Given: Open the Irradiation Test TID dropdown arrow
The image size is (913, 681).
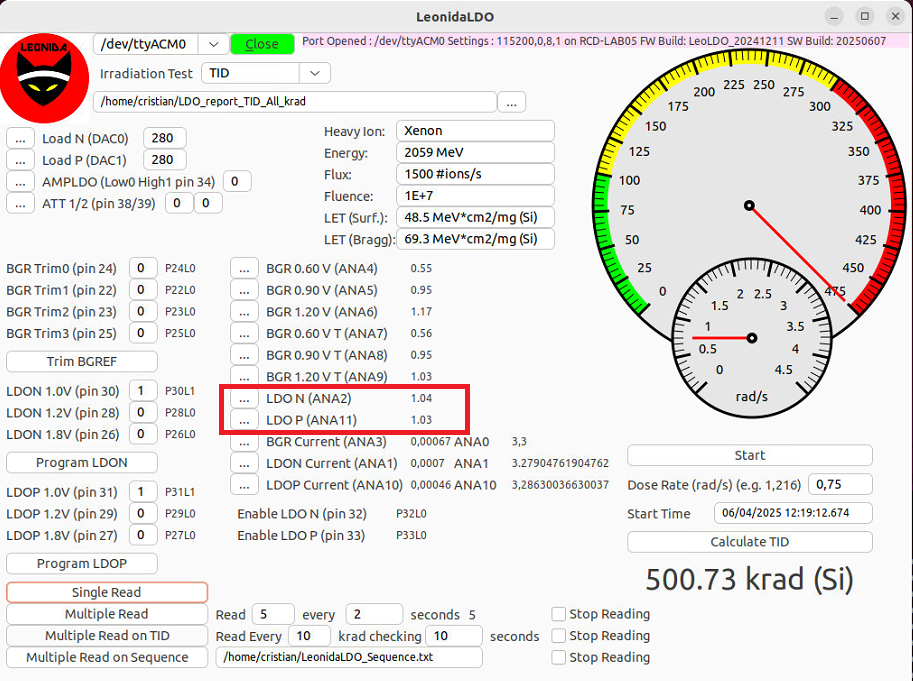Looking at the screenshot, I should click(315, 73).
